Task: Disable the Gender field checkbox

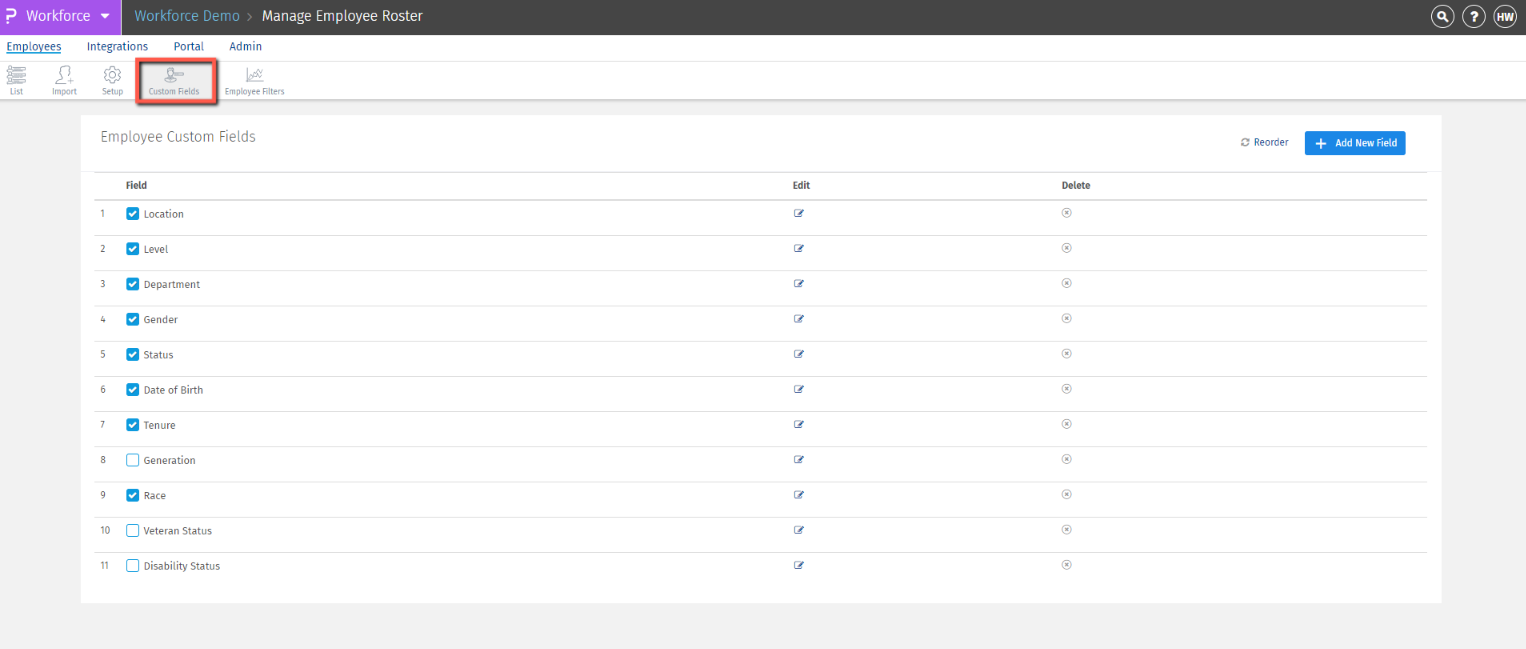Action: [132, 319]
